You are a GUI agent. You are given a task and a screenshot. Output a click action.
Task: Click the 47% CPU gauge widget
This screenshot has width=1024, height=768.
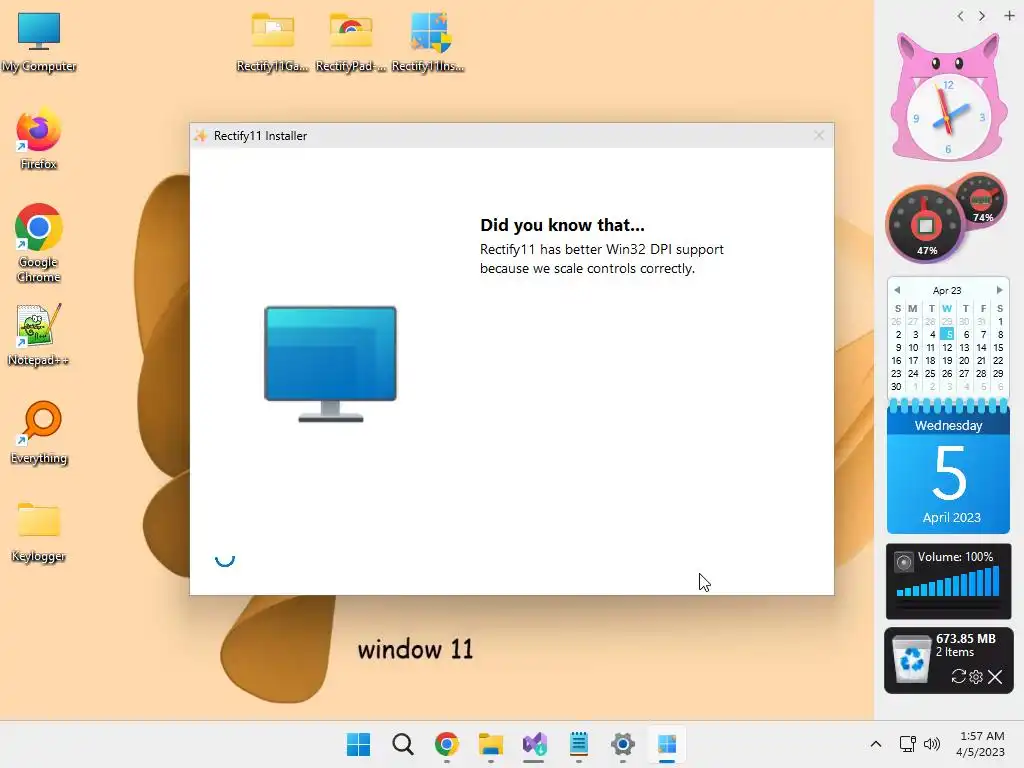925,225
